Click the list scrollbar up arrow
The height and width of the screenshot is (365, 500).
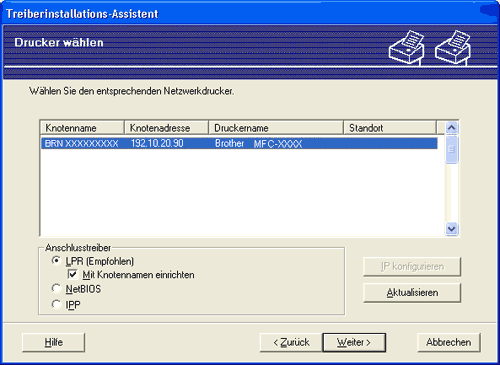(x=452, y=128)
